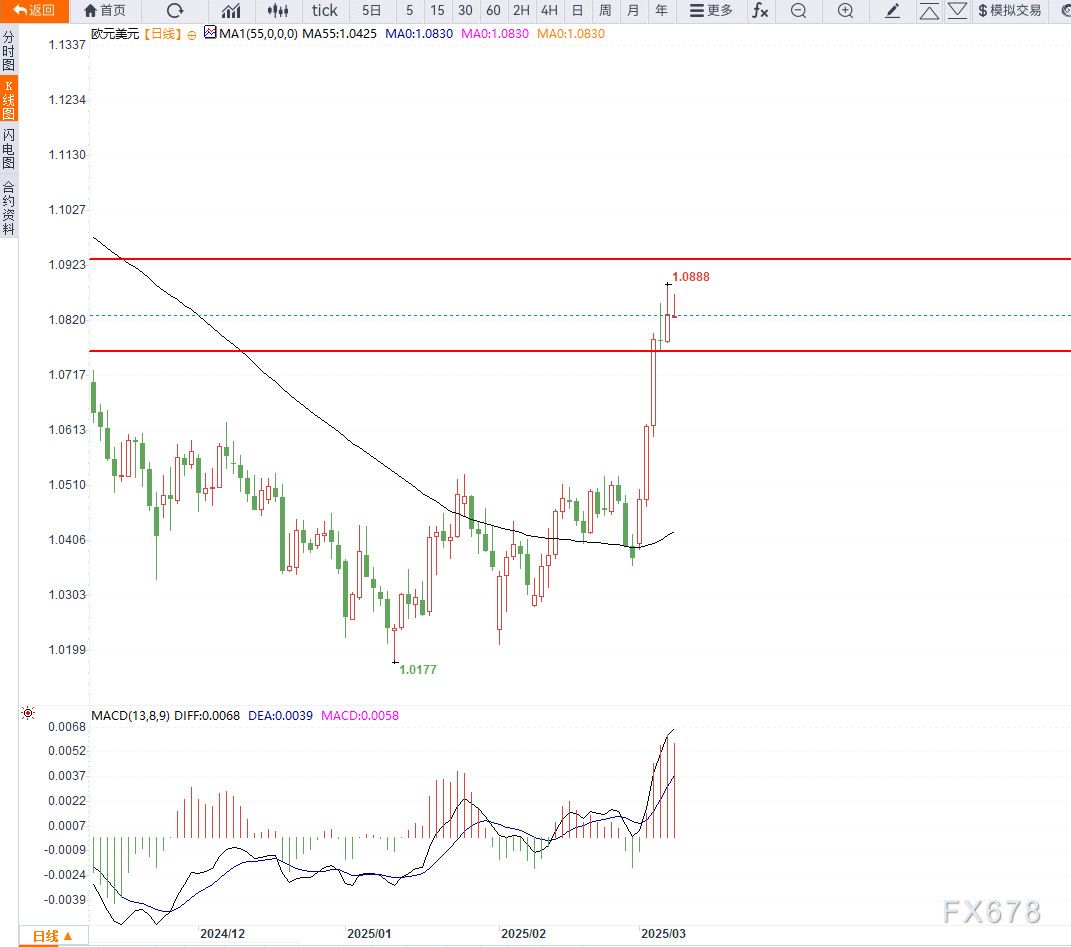Select the 15-minute timeframe
Image resolution: width=1071 pixels, height=947 pixels.
pyautogui.click(x=437, y=10)
